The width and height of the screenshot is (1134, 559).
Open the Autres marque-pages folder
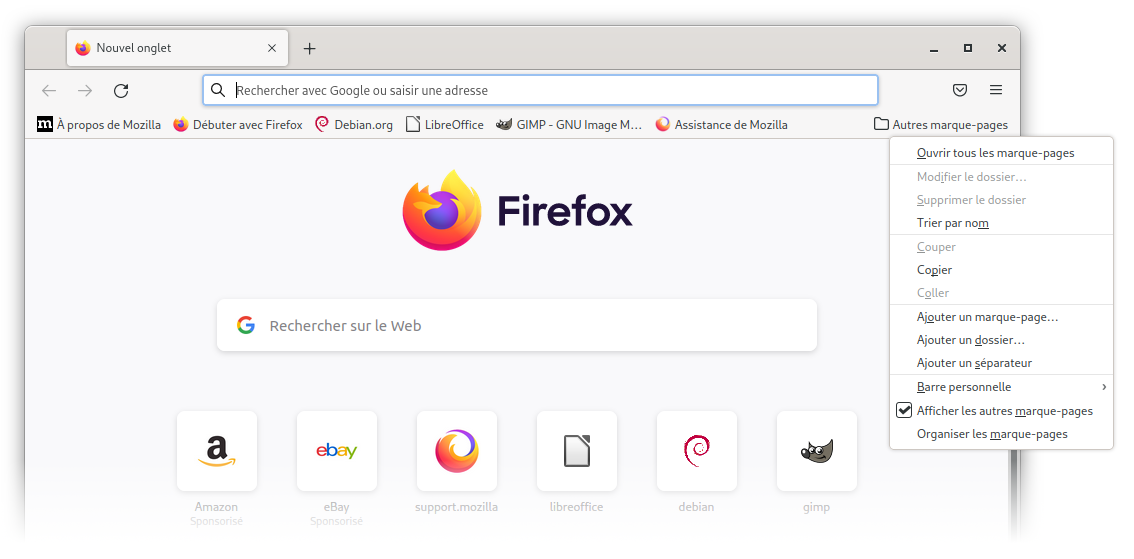pyautogui.click(x=941, y=124)
